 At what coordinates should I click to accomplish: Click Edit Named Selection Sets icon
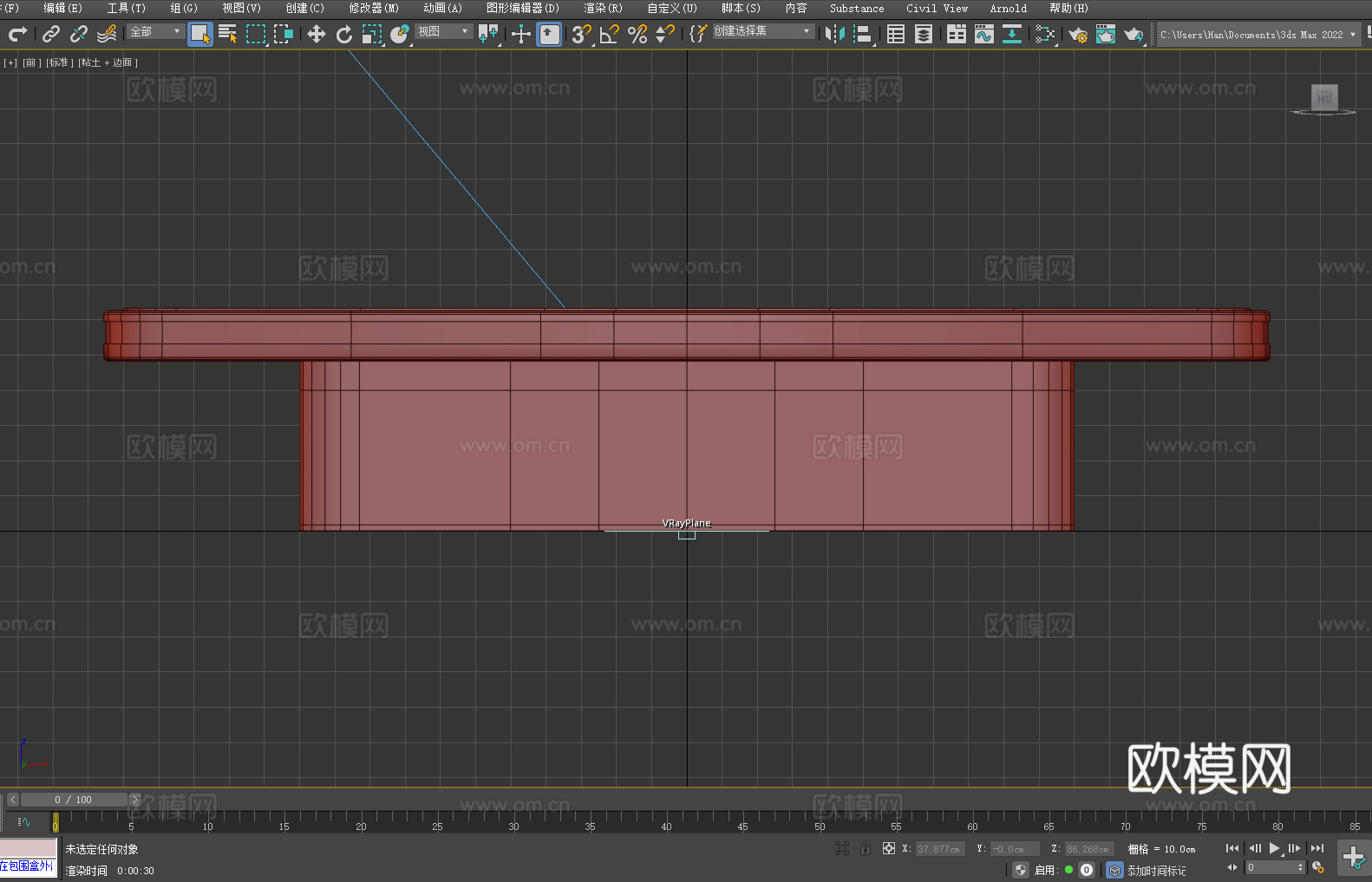[698, 34]
